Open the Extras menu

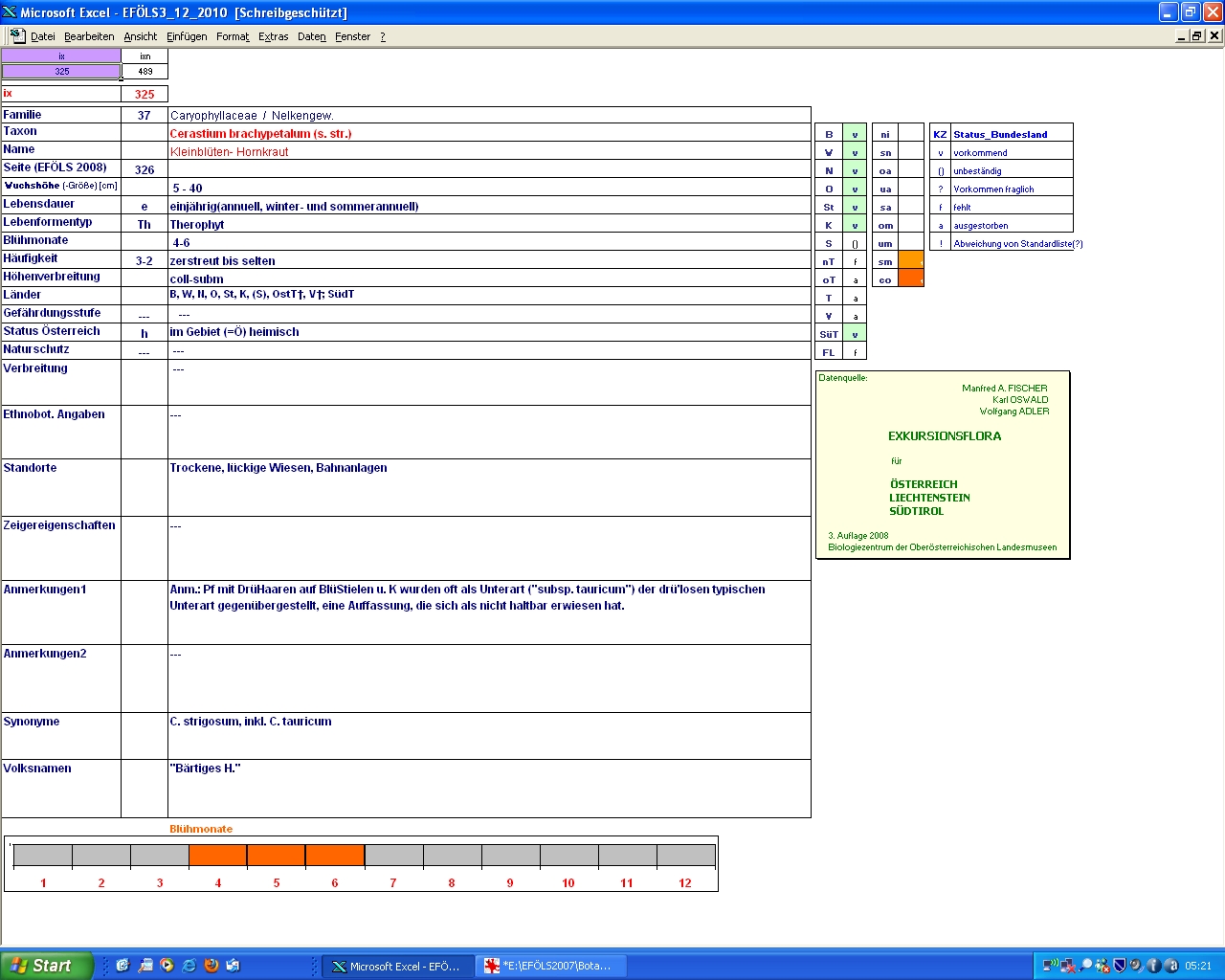[x=273, y=36]
